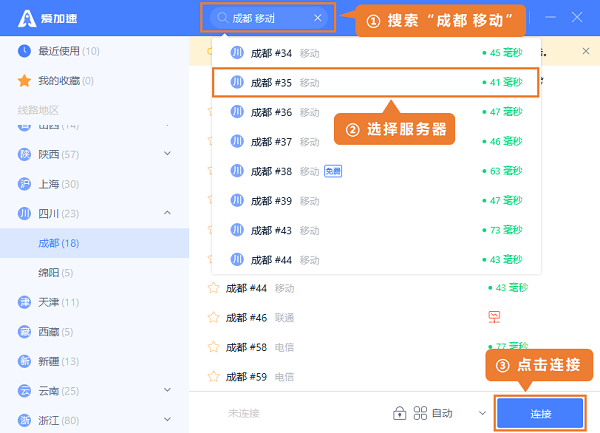Click the grid icon beside 自动
Screen dimensions: 600x433
coord(420,413)
